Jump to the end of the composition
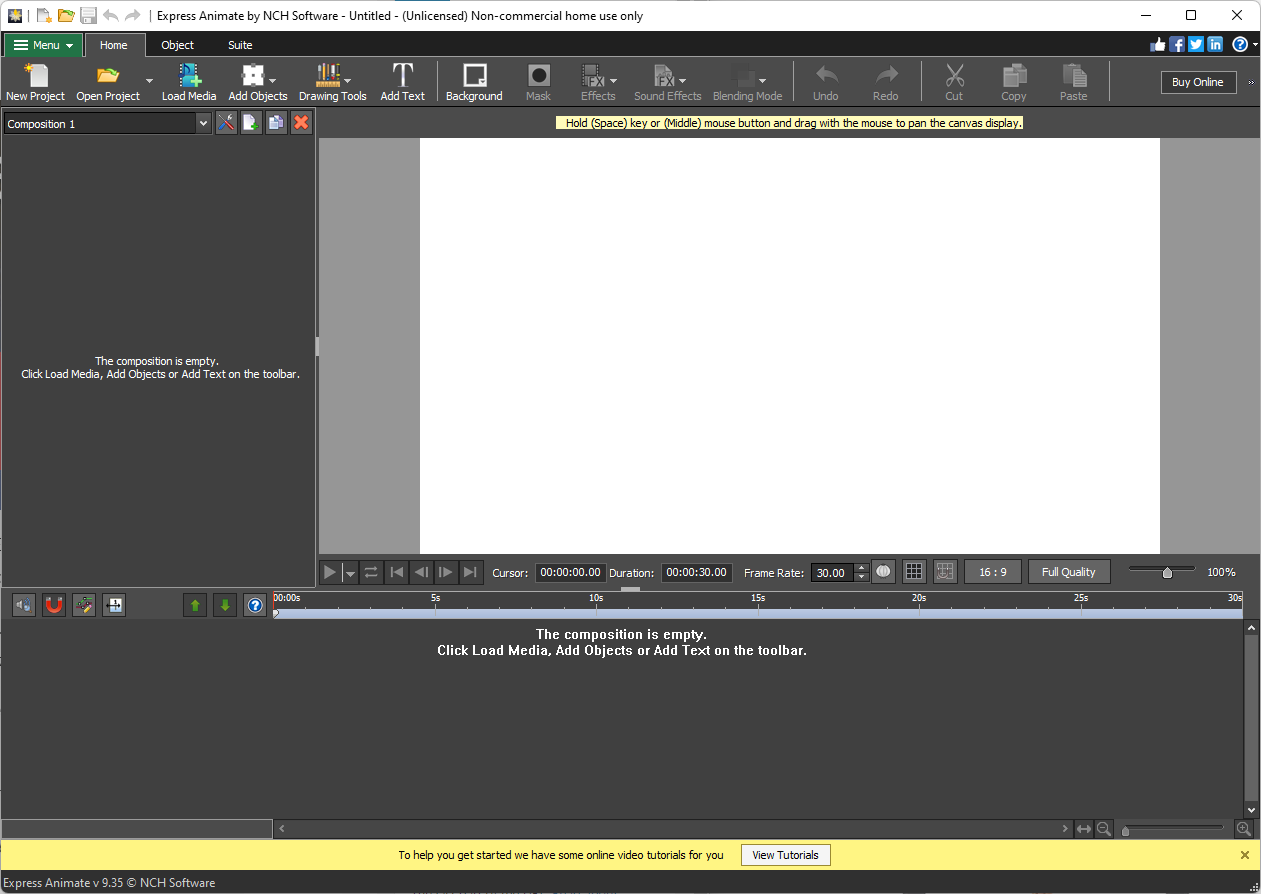1261x894 pixels. click(x=471, y=572)
